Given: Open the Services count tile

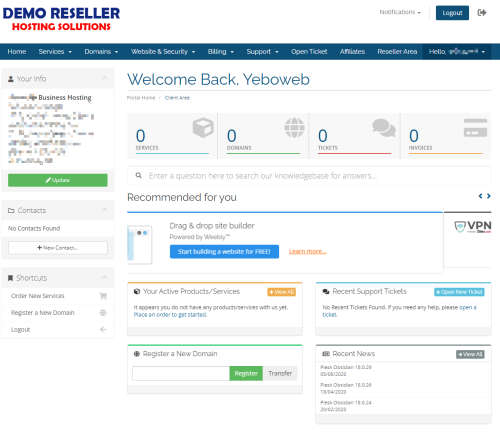Looking at the screenshot, I should point(172,136).
